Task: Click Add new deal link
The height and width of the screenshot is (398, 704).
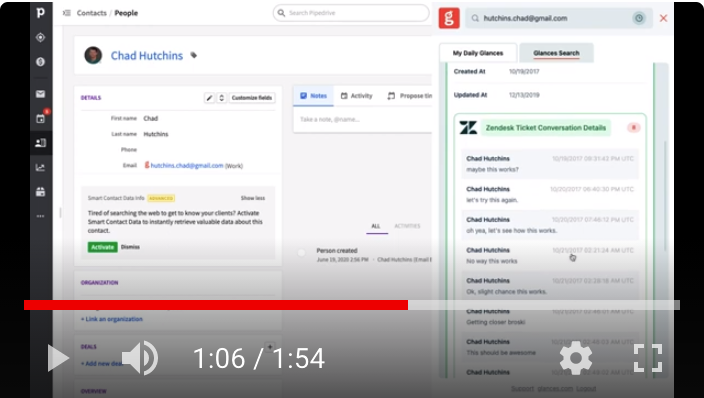Action: point(102,363)
